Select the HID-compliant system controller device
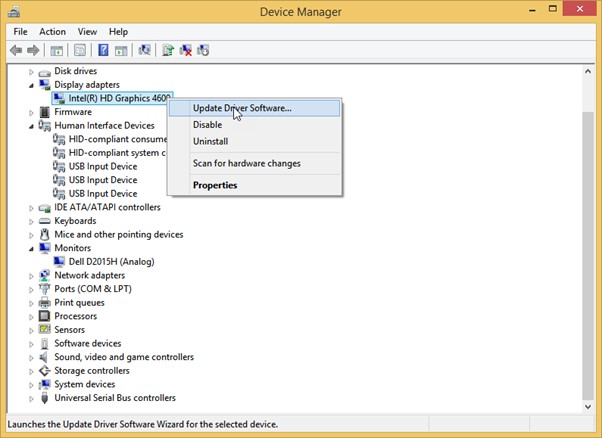The height and width of the screenshot is (438, 602). click(117, 153)
